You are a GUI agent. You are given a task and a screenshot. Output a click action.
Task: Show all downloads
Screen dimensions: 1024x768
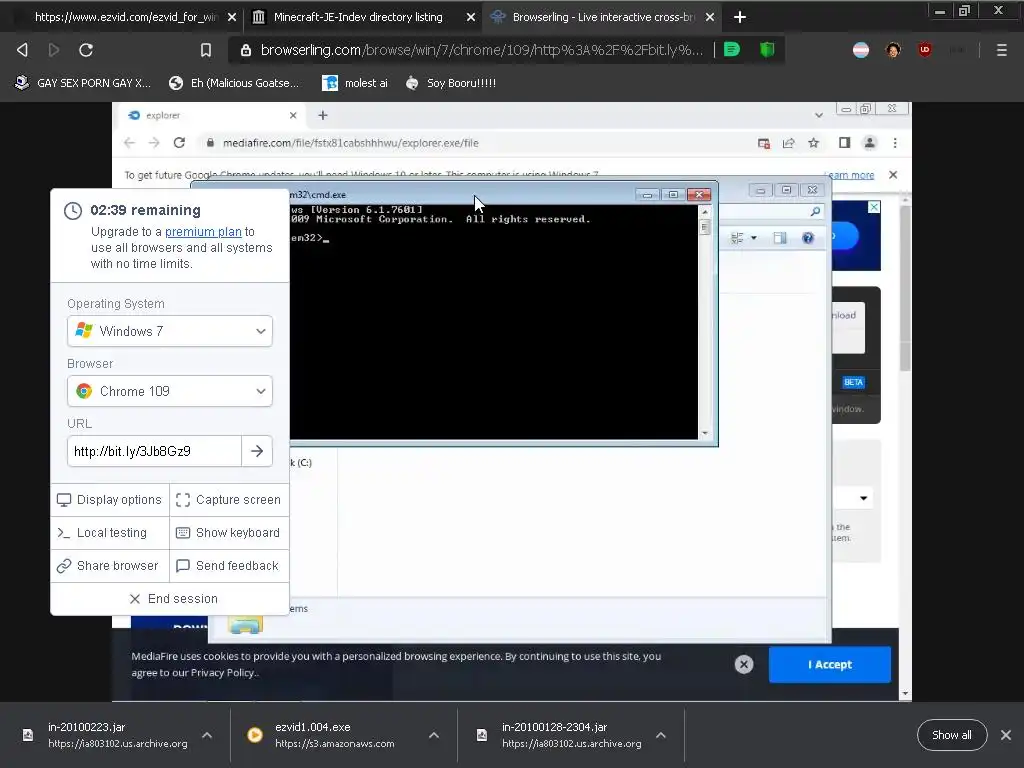[x=952, y=735]
